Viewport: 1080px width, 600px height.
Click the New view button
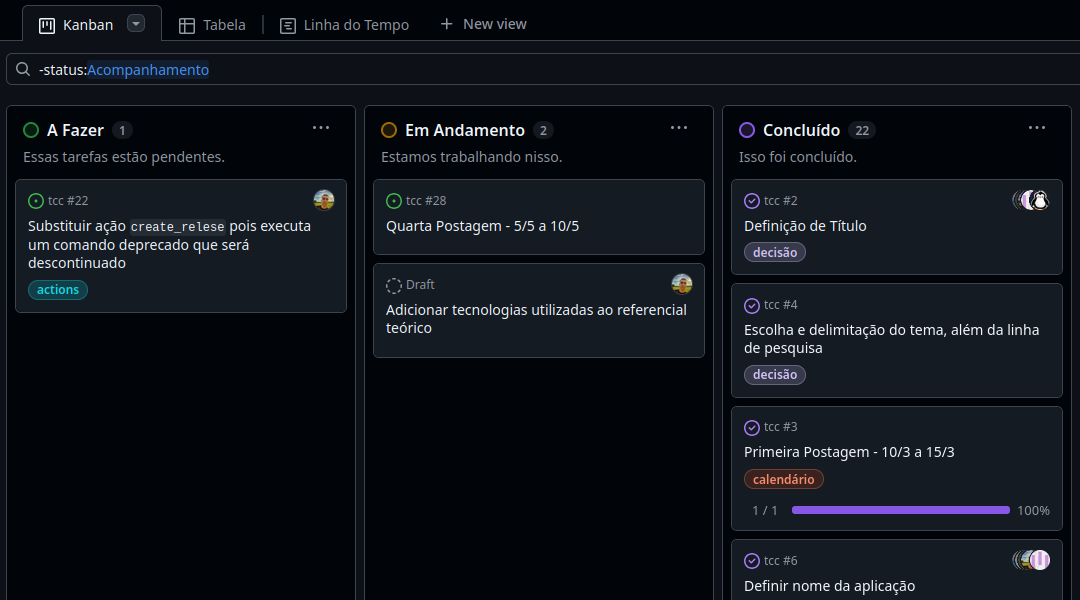(x=483, y=24)
